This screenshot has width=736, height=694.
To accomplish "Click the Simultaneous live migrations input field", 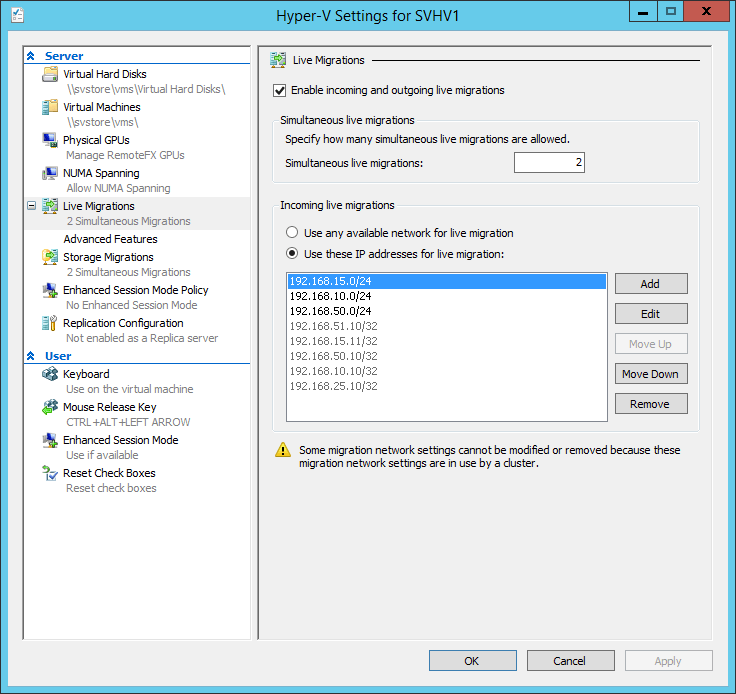I will 549,162.
